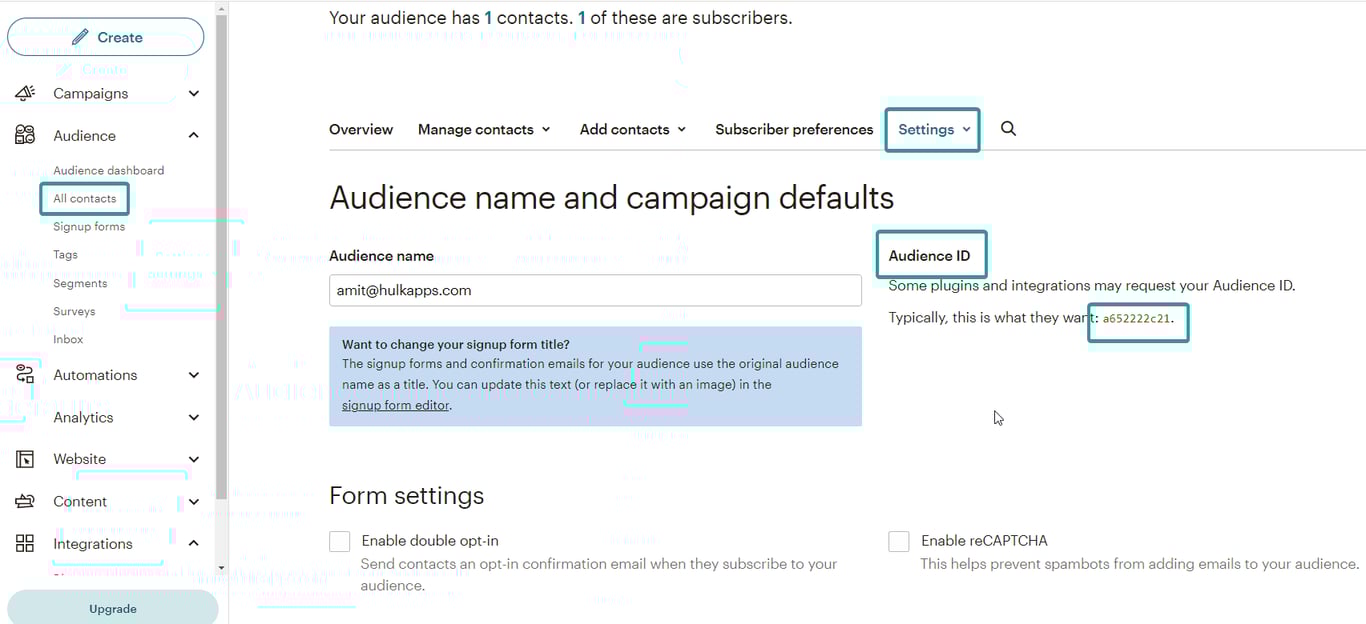Switch to the Overview tab
This screenshot has width=1366, height=624.
361,130
